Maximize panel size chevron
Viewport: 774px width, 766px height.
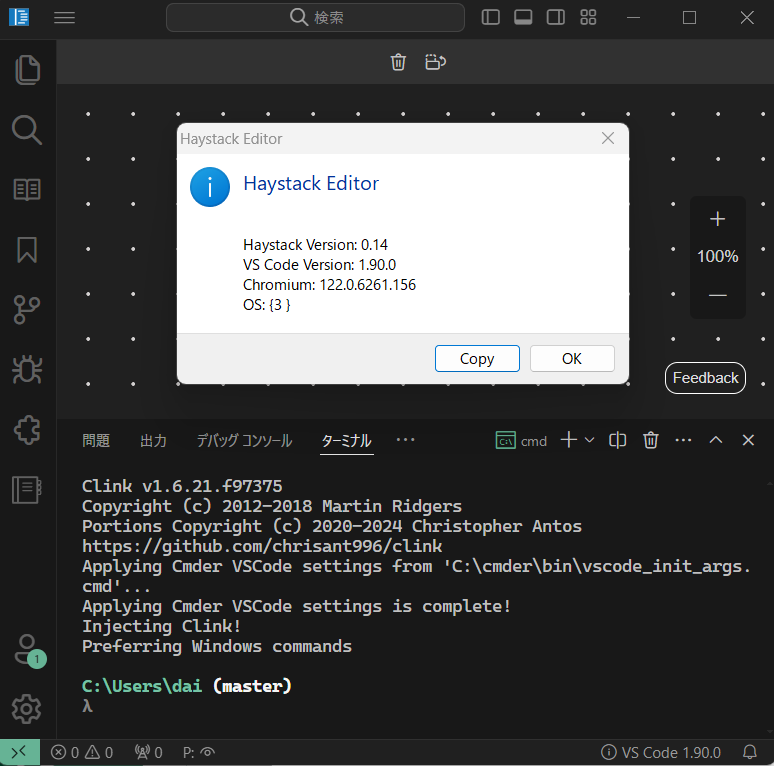[x=716, y=440]
